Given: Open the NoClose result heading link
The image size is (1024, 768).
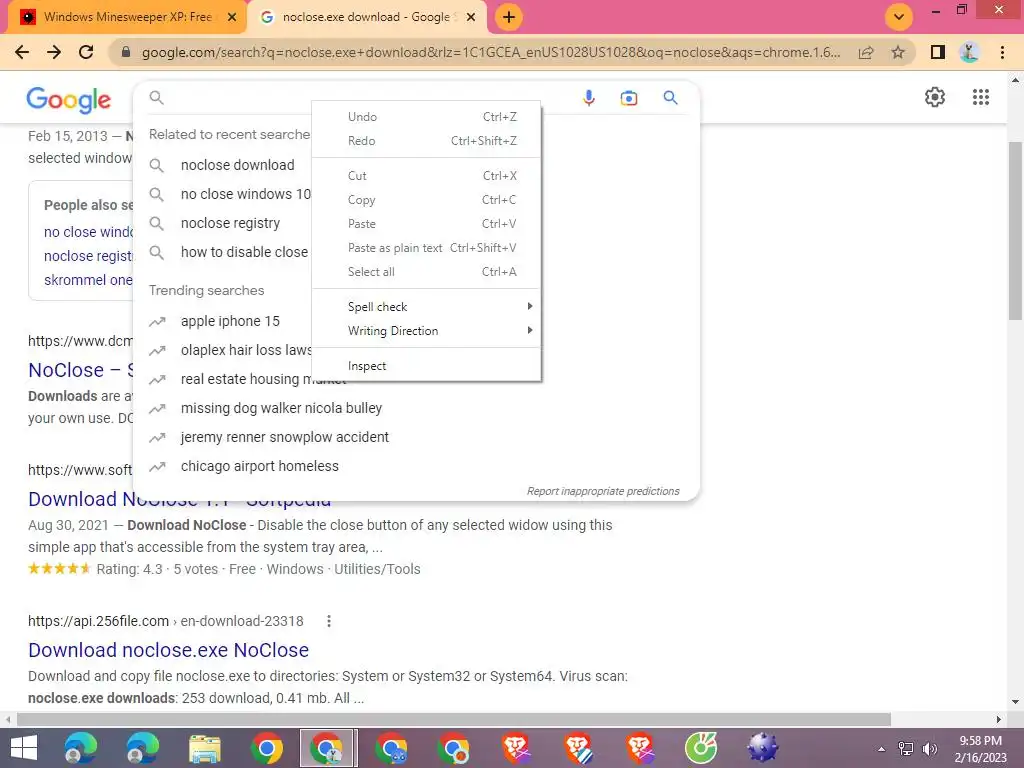Looking at the screenshot, I should tap(80, 370).
